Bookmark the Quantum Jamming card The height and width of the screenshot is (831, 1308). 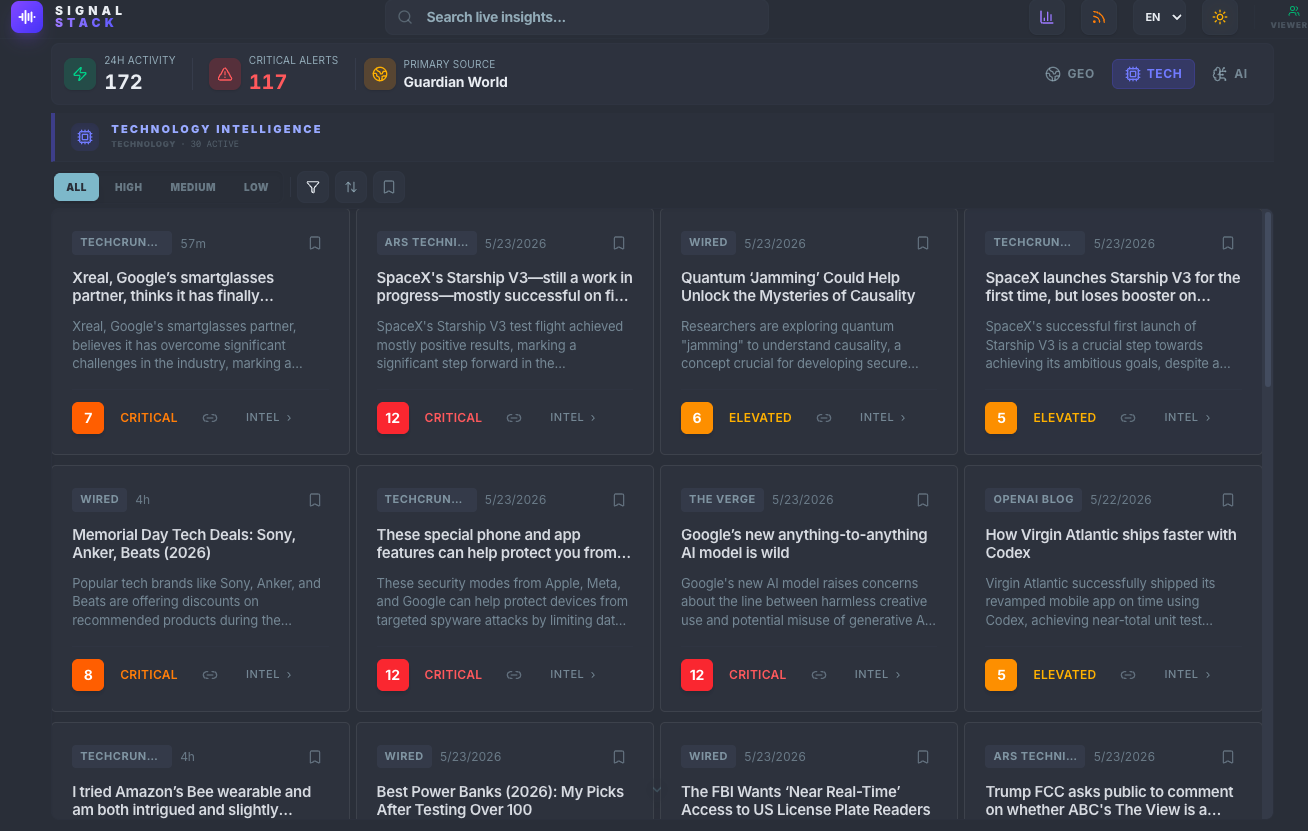click(923, 243)
